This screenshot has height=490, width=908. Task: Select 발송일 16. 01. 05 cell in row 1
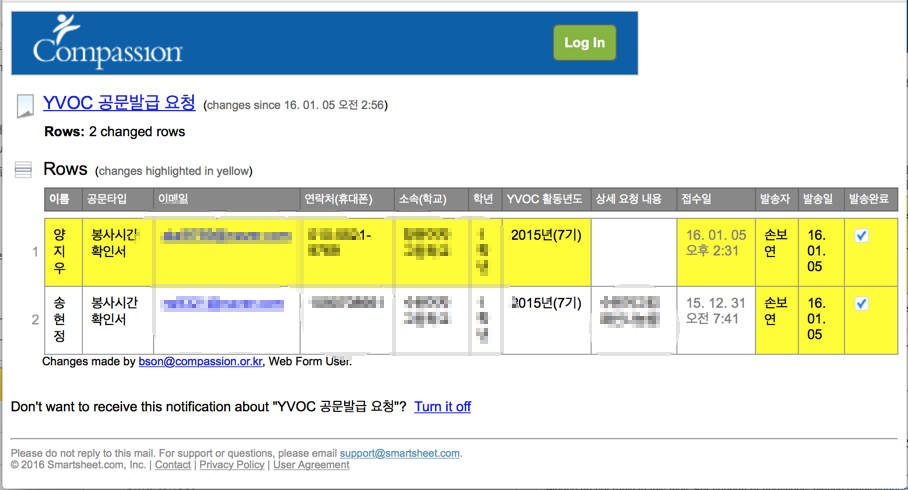point(821,252)
